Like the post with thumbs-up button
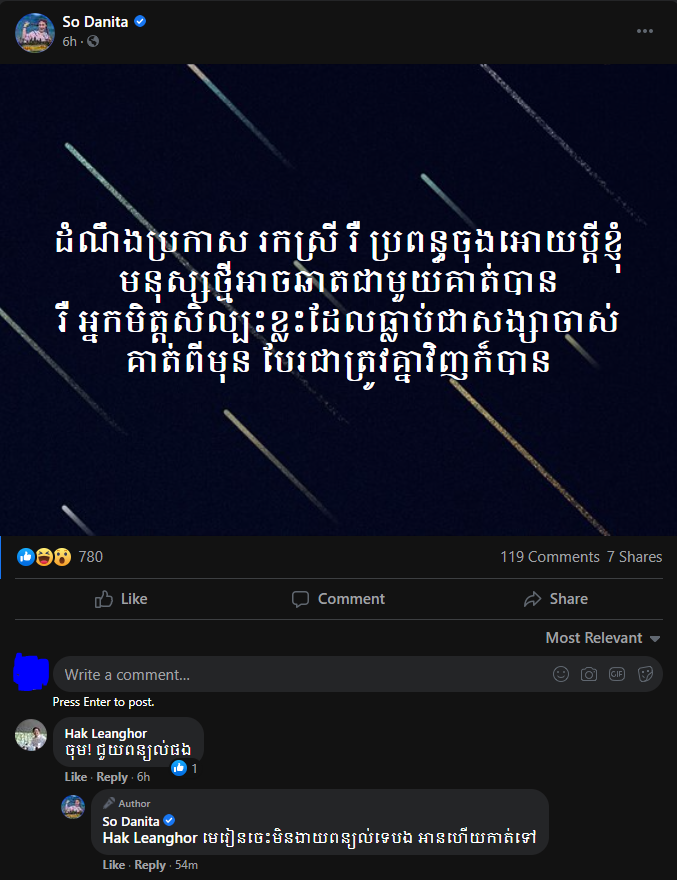The image size is (677, 880). (121, 599)
